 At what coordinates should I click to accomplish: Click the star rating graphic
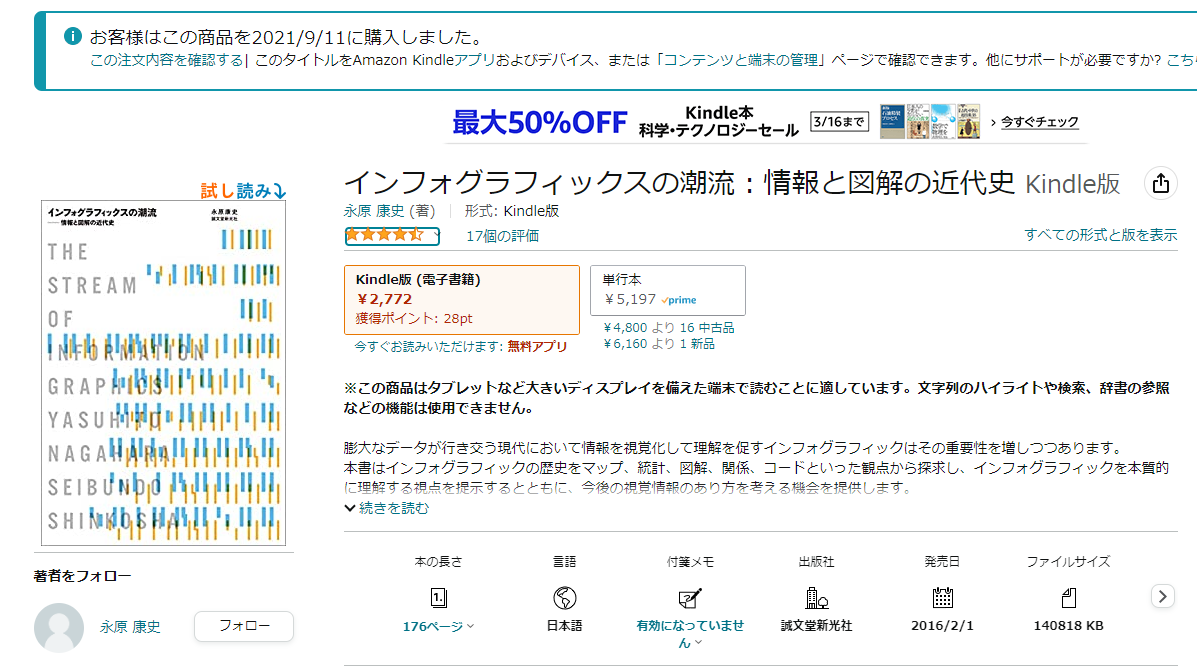click(392, 236)
